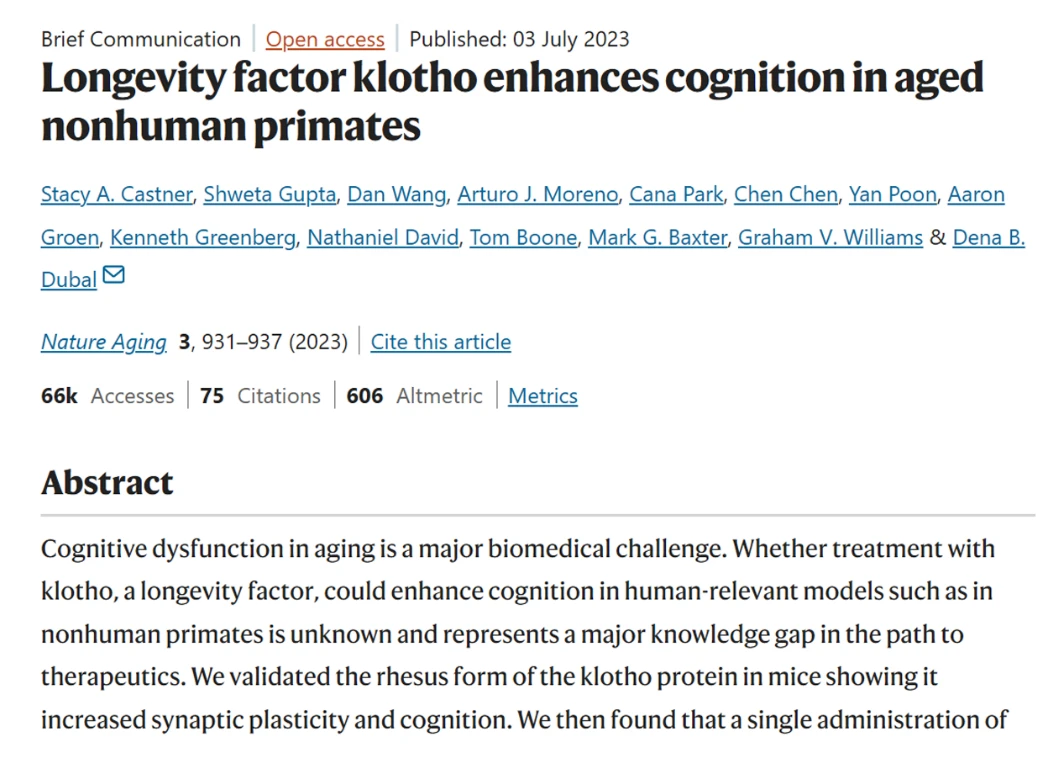Click the email envelope icon after Dubal

(x=114, y=275)
